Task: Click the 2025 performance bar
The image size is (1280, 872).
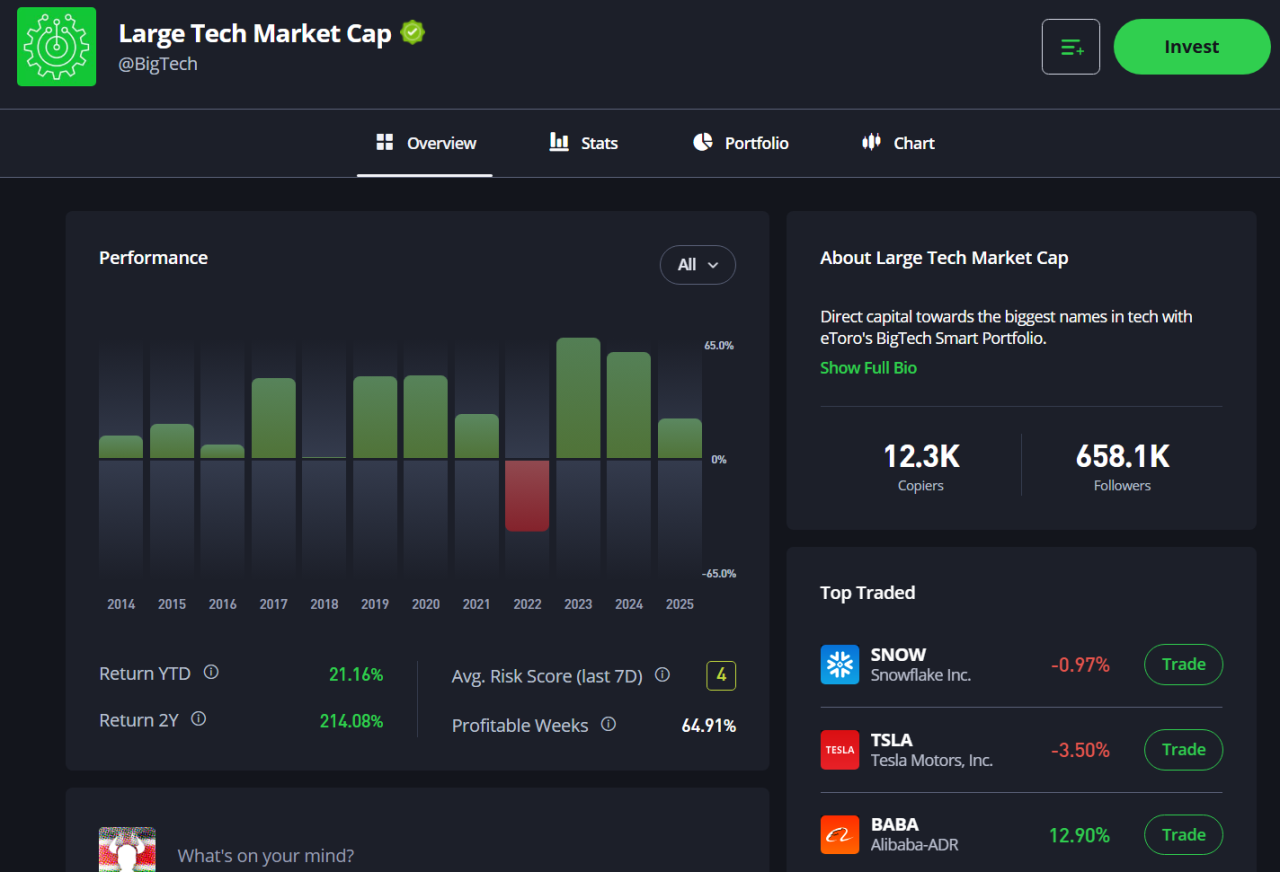Action: pos(680,438)
